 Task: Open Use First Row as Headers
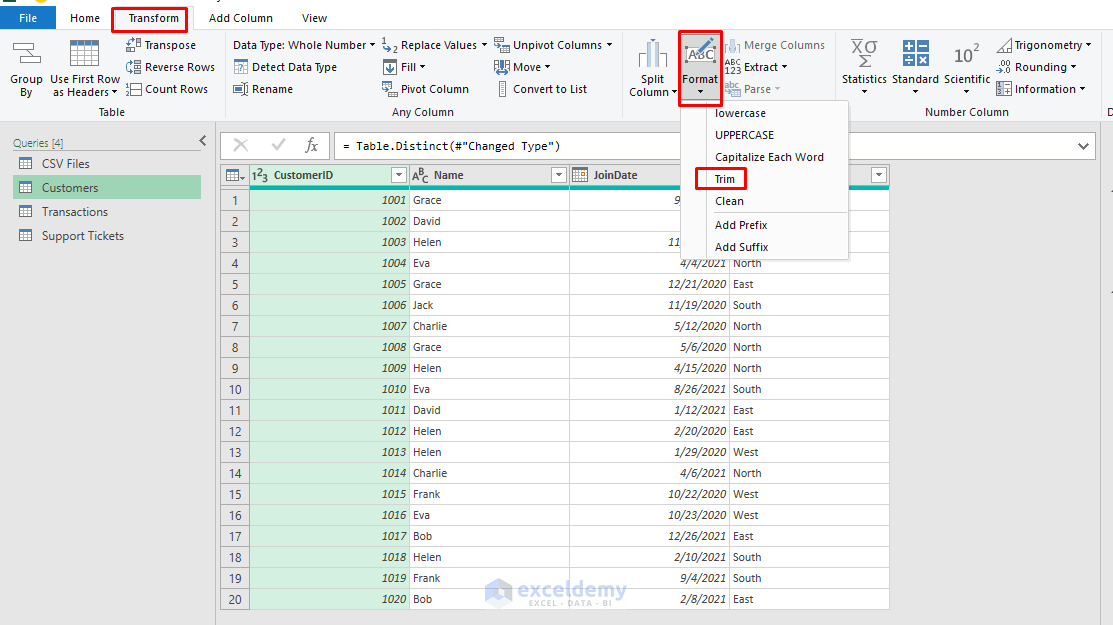tap(84, 69)
